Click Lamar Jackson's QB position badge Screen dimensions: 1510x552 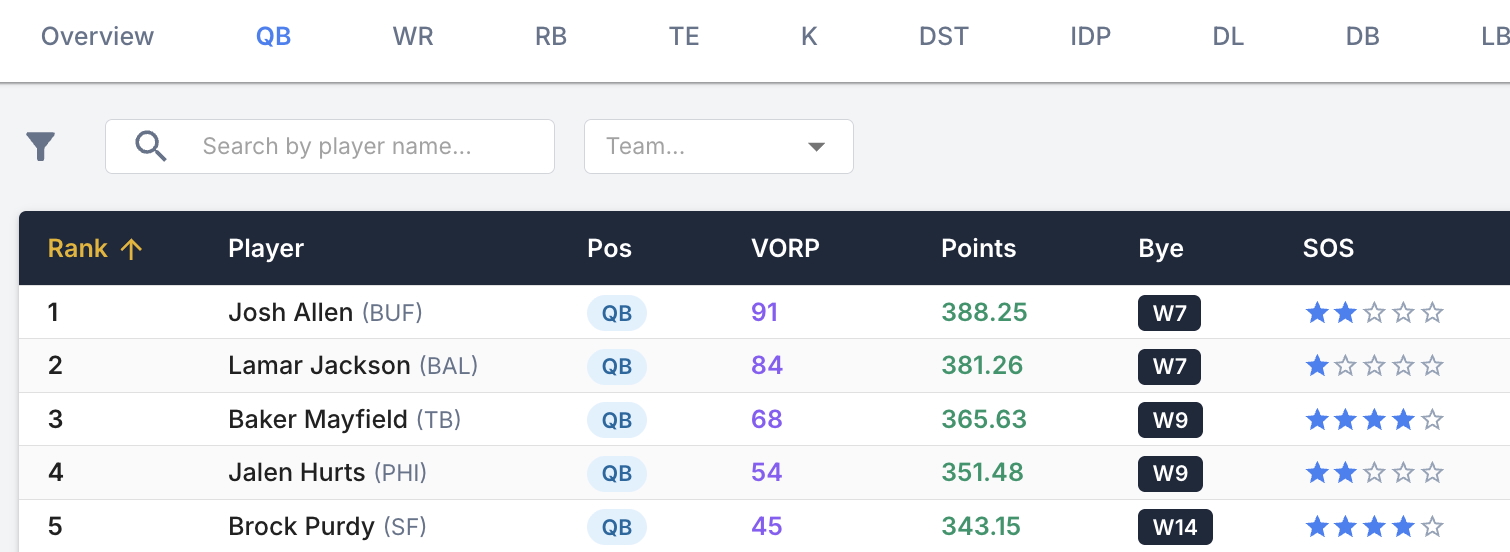pyautogui.click(x=616, y=366)
